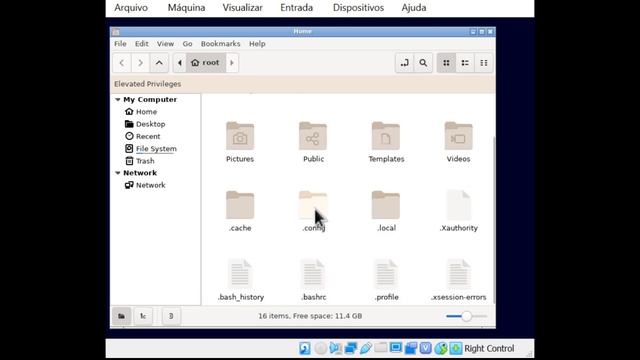
Task: Click the VirtualBox hard disk activity icon
Action: (304, 348)
